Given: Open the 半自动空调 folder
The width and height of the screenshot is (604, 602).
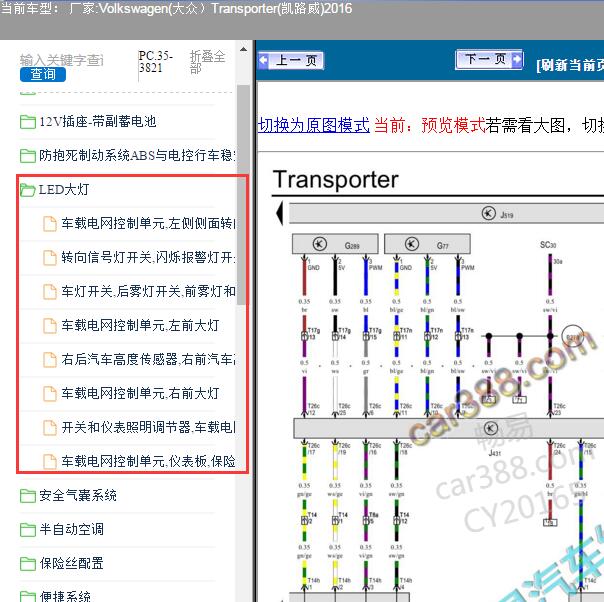Looking at the screenshot, I should pos(71,529).
